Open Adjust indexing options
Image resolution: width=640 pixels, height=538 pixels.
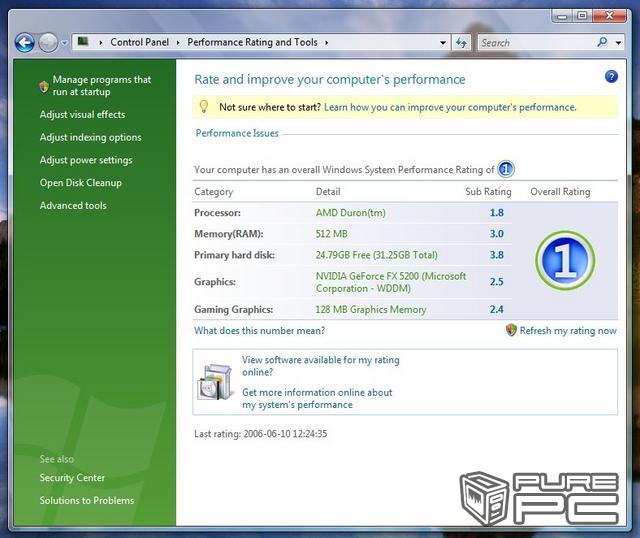(91, 137)
